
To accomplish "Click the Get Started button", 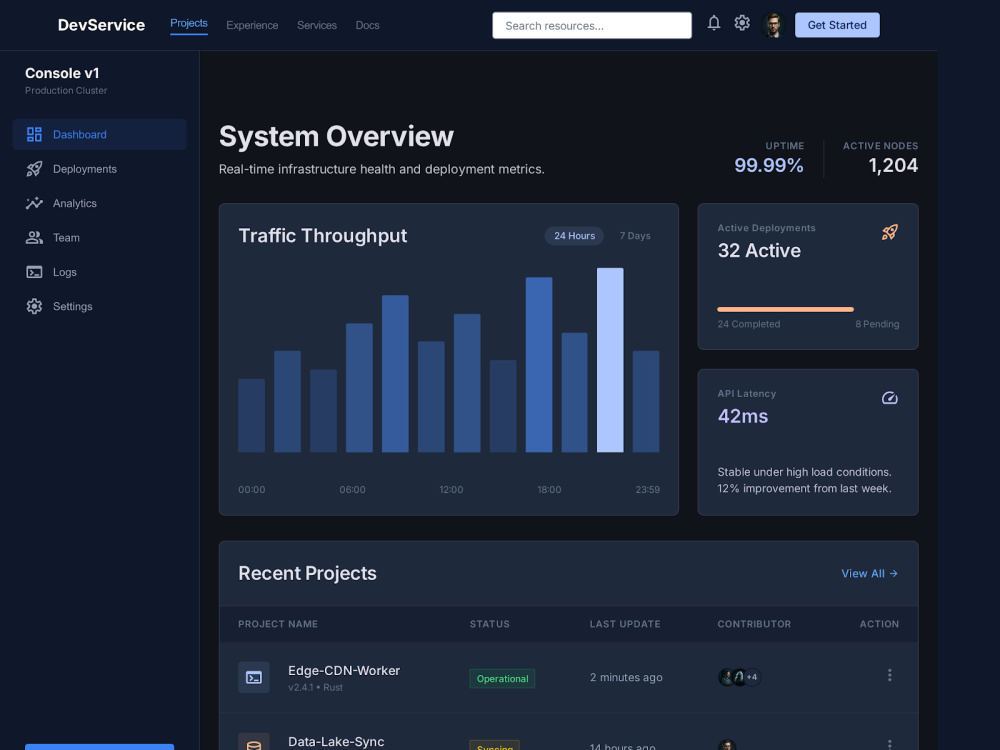I will pos(837,25).
